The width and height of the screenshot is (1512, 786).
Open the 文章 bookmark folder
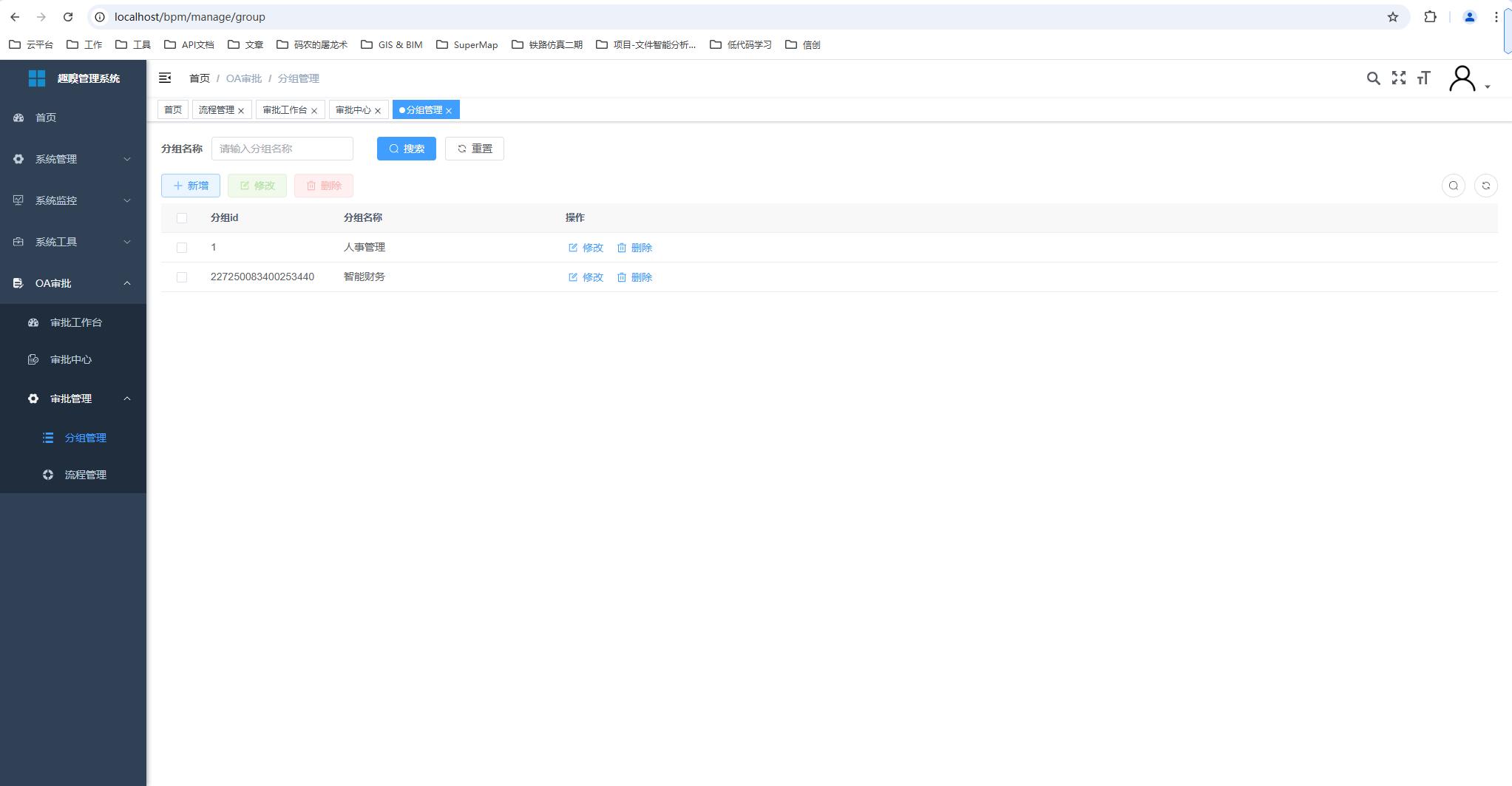pos(245,44)
